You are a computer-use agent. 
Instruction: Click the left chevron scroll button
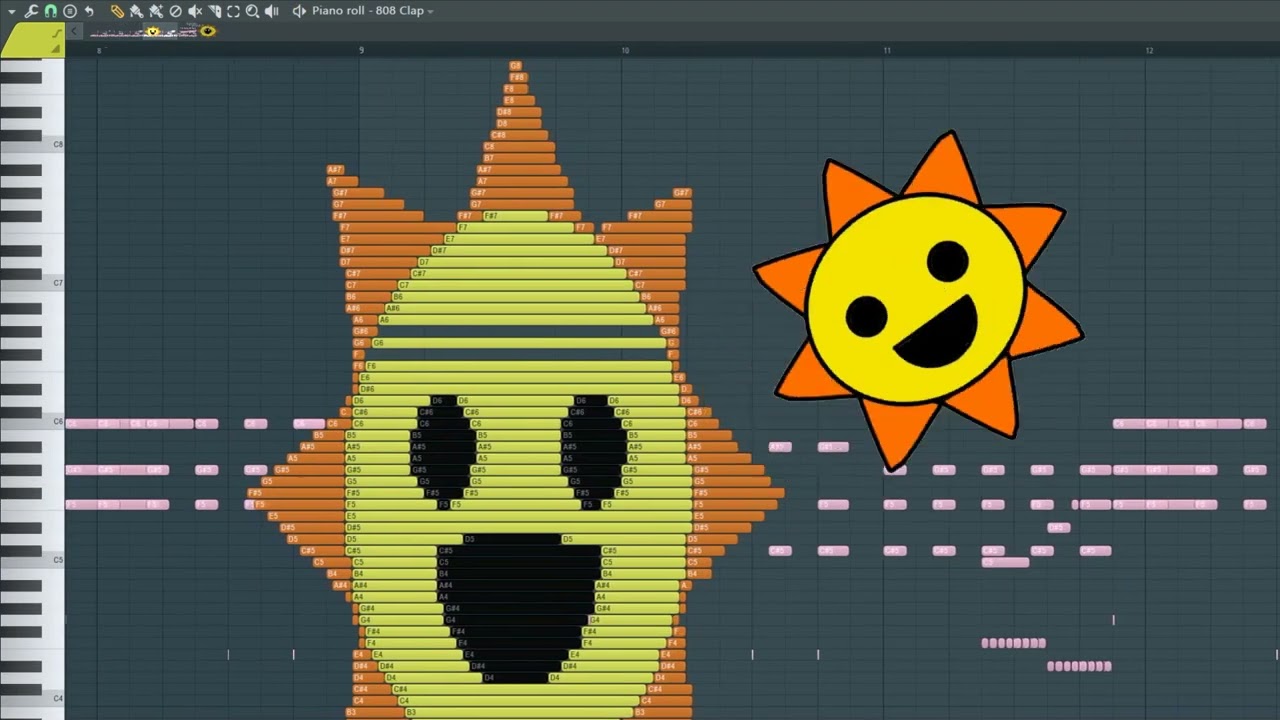point(74,32)
